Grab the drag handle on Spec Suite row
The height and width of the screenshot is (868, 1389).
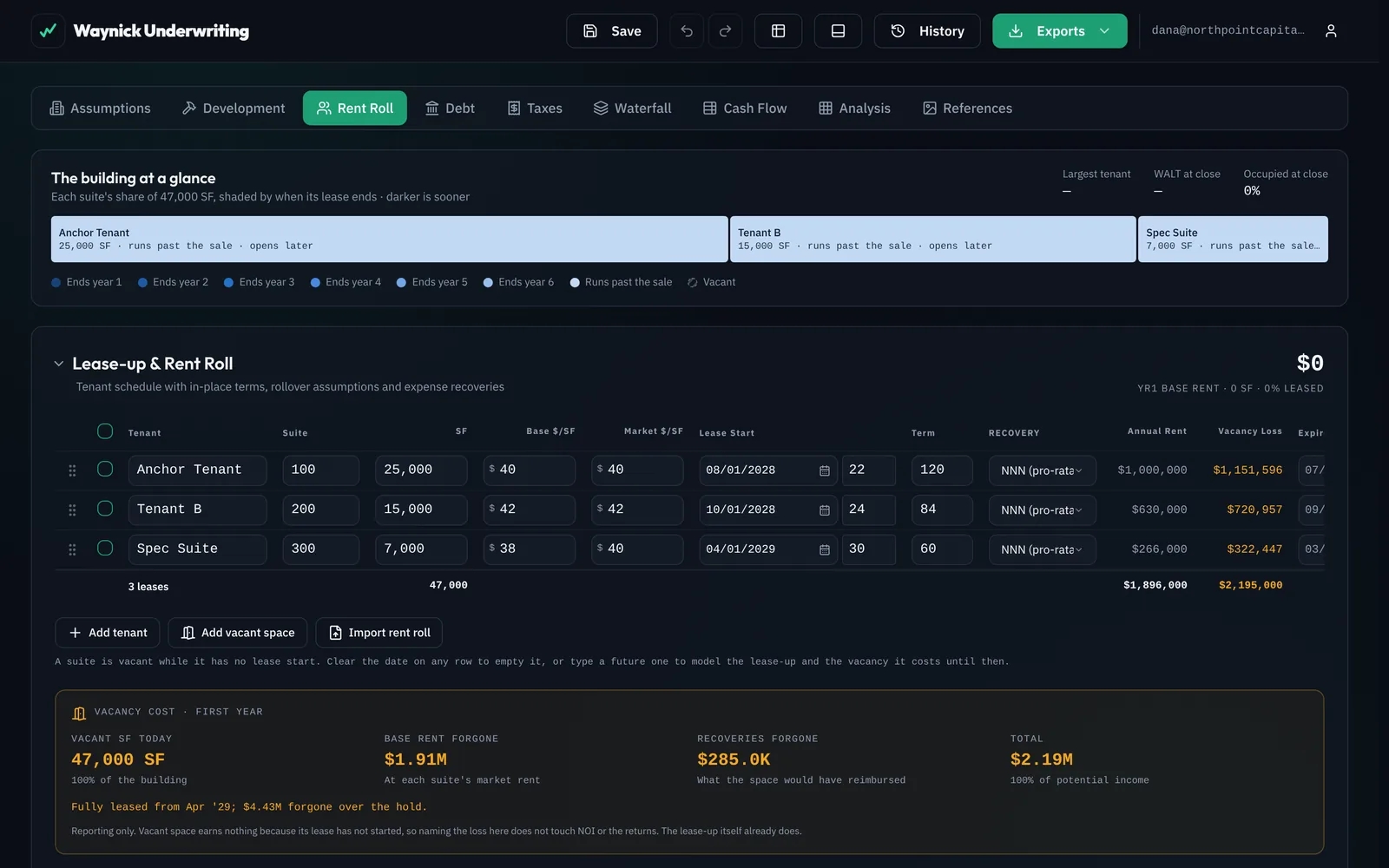click(72, 549)
